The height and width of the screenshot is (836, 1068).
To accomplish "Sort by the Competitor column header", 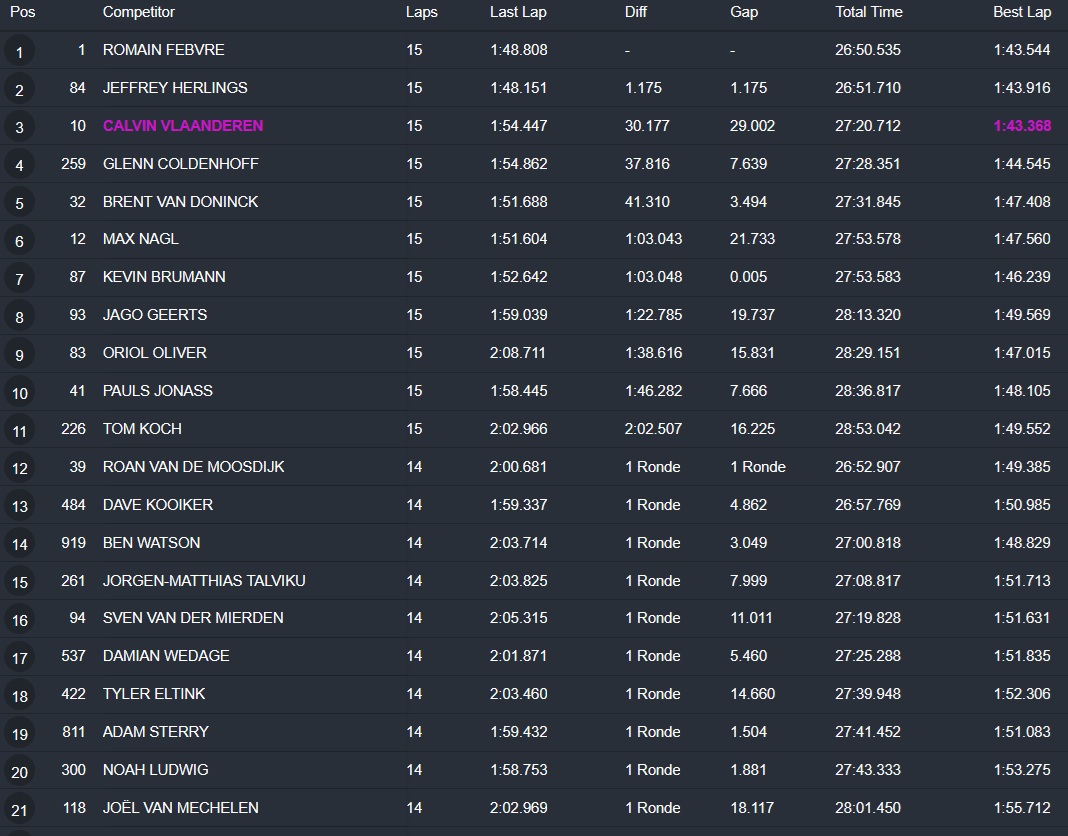I will click(138, 12).
